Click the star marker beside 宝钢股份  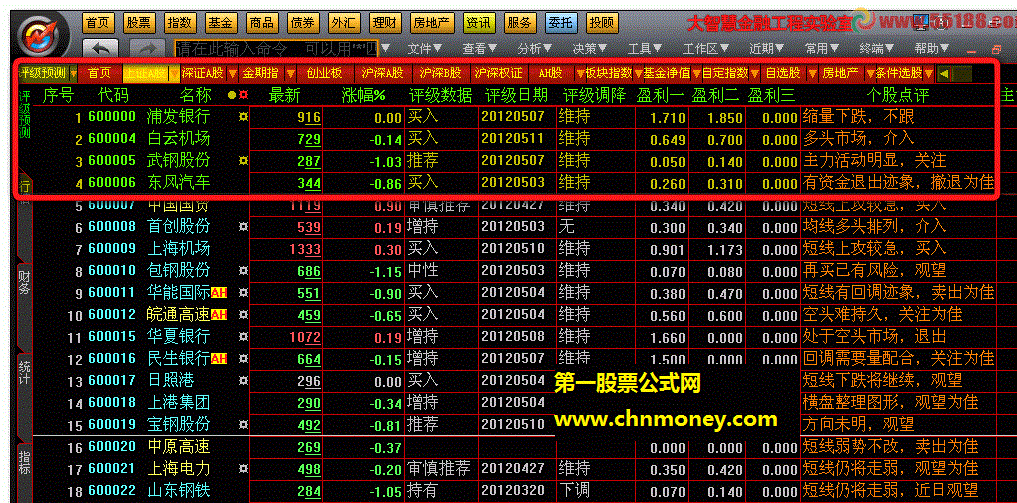click(x=243, y=424)
